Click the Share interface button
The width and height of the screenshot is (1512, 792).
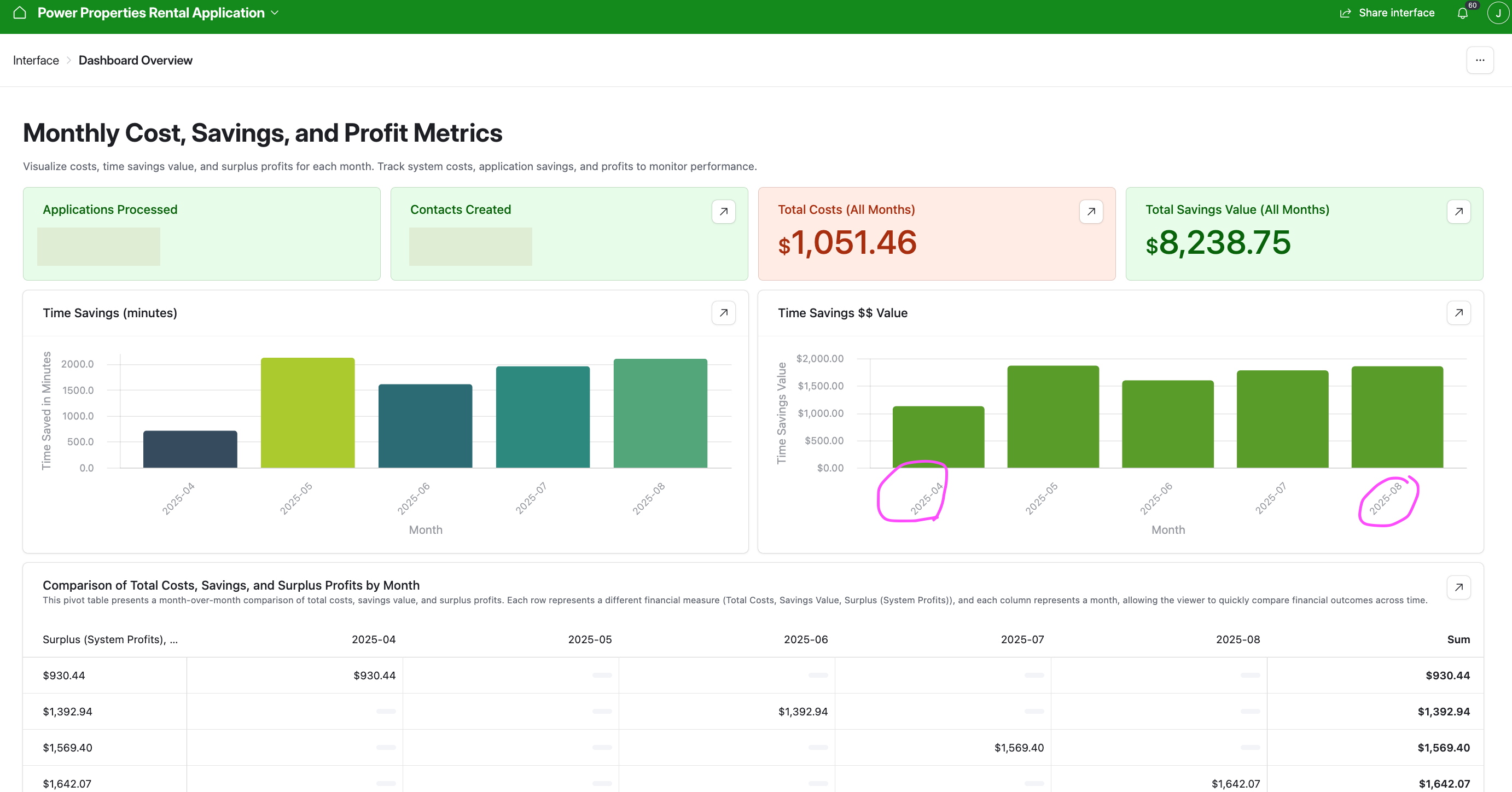click(1387, 13)
